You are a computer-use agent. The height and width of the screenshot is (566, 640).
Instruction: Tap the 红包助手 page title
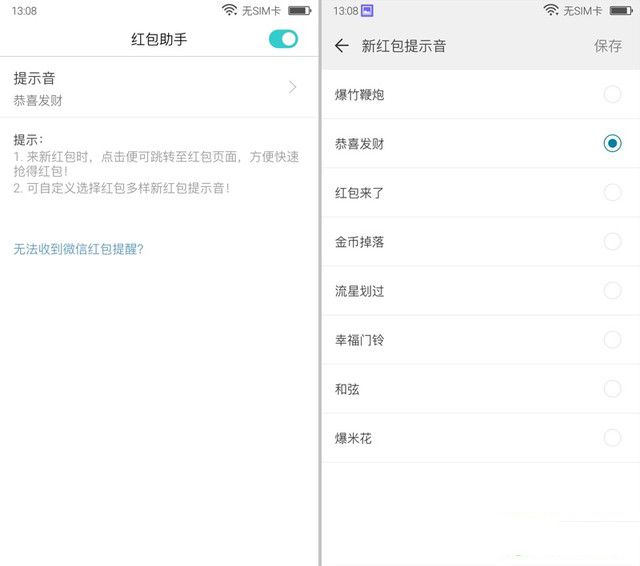(x=159, y=39)
